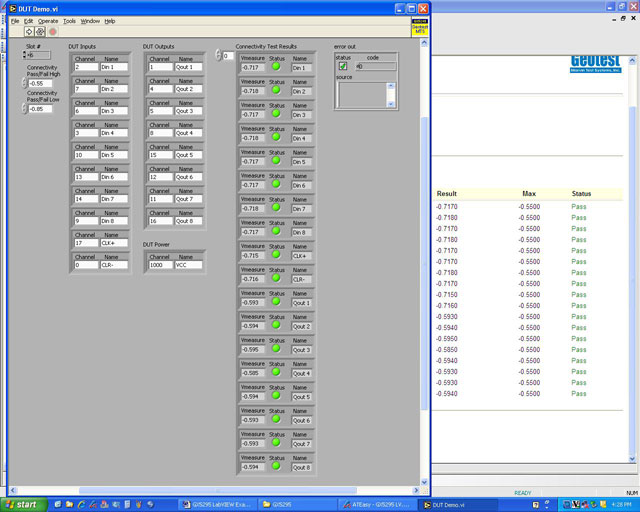Click the front panel vertical scrollbar thumb
Viewport: 640px width, 512px height.
pos(424,263)
